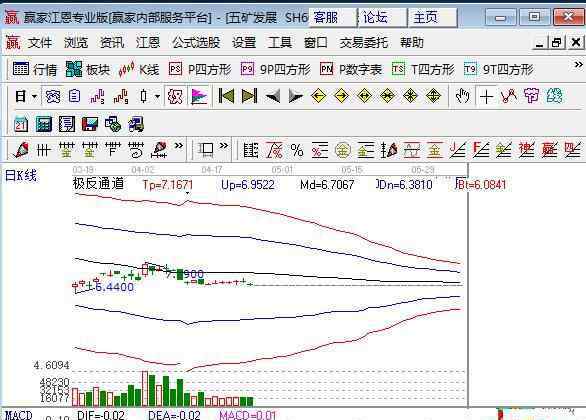This screenshot has width=586, height=420.
Task: Click the yellow diamond vertical-expand icon
Action: coord(434,96)
